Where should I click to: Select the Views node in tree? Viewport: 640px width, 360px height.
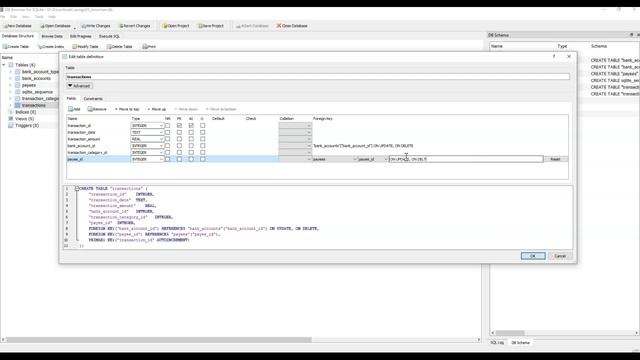pos(24,119)
